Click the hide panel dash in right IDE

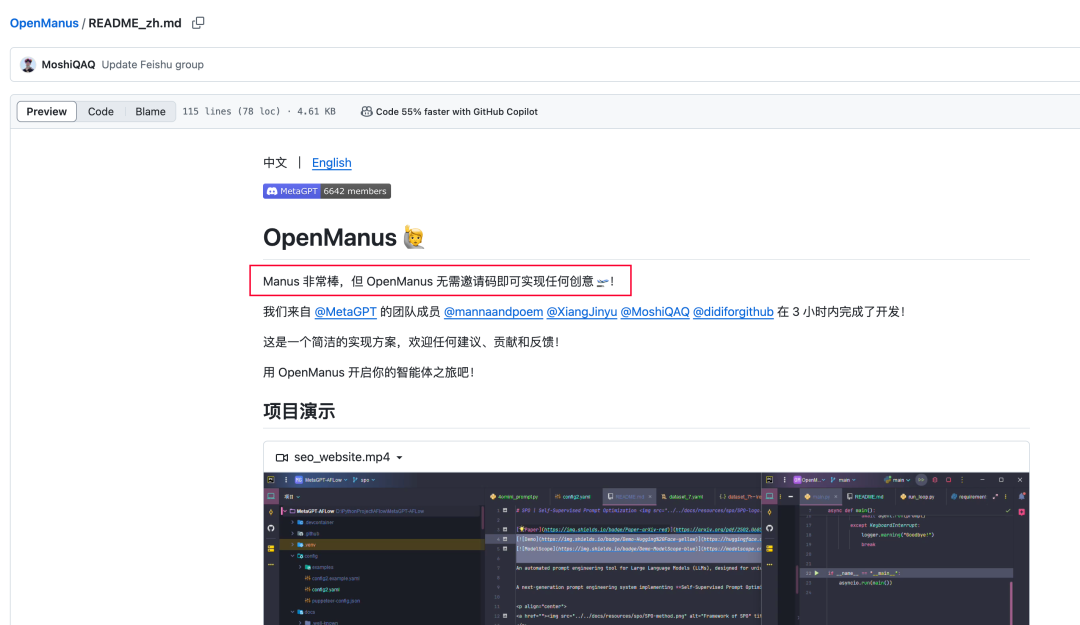click(791, 496)
